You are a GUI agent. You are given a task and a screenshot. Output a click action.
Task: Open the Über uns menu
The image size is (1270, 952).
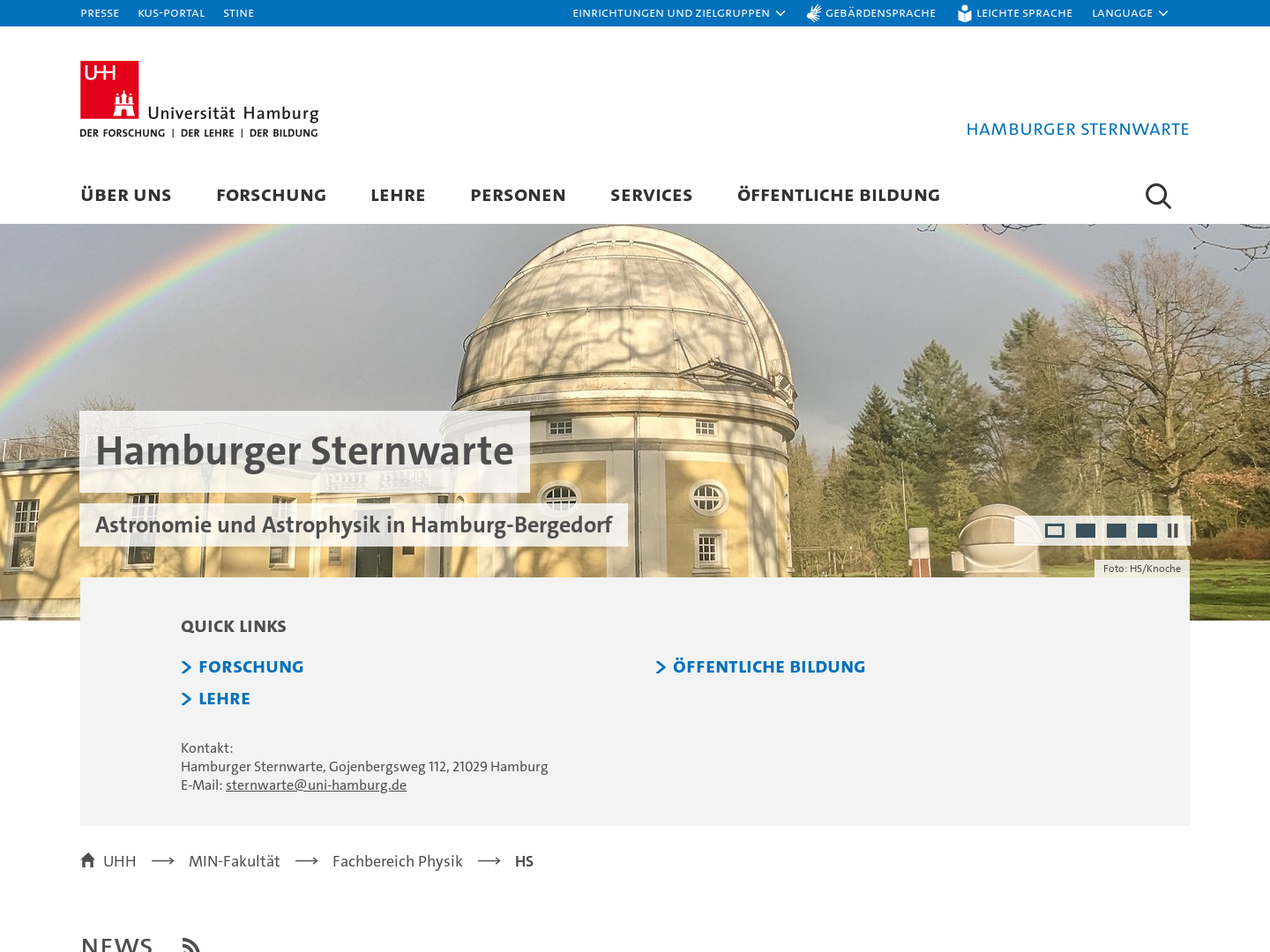pyautogui.click(x=126, y=195)
